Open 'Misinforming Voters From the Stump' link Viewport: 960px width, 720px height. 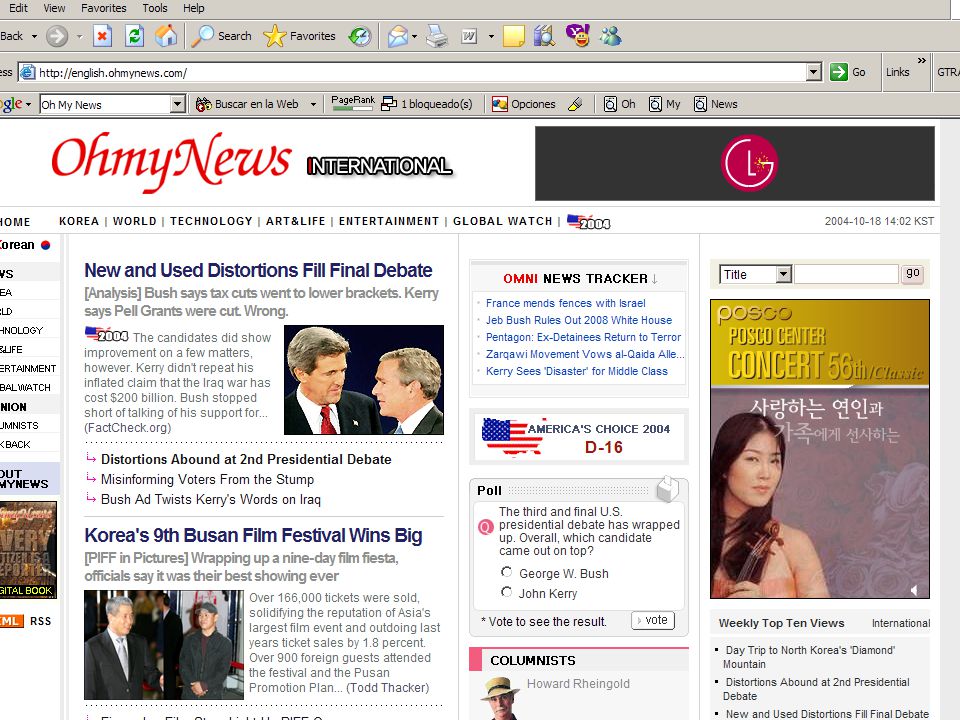208,479
